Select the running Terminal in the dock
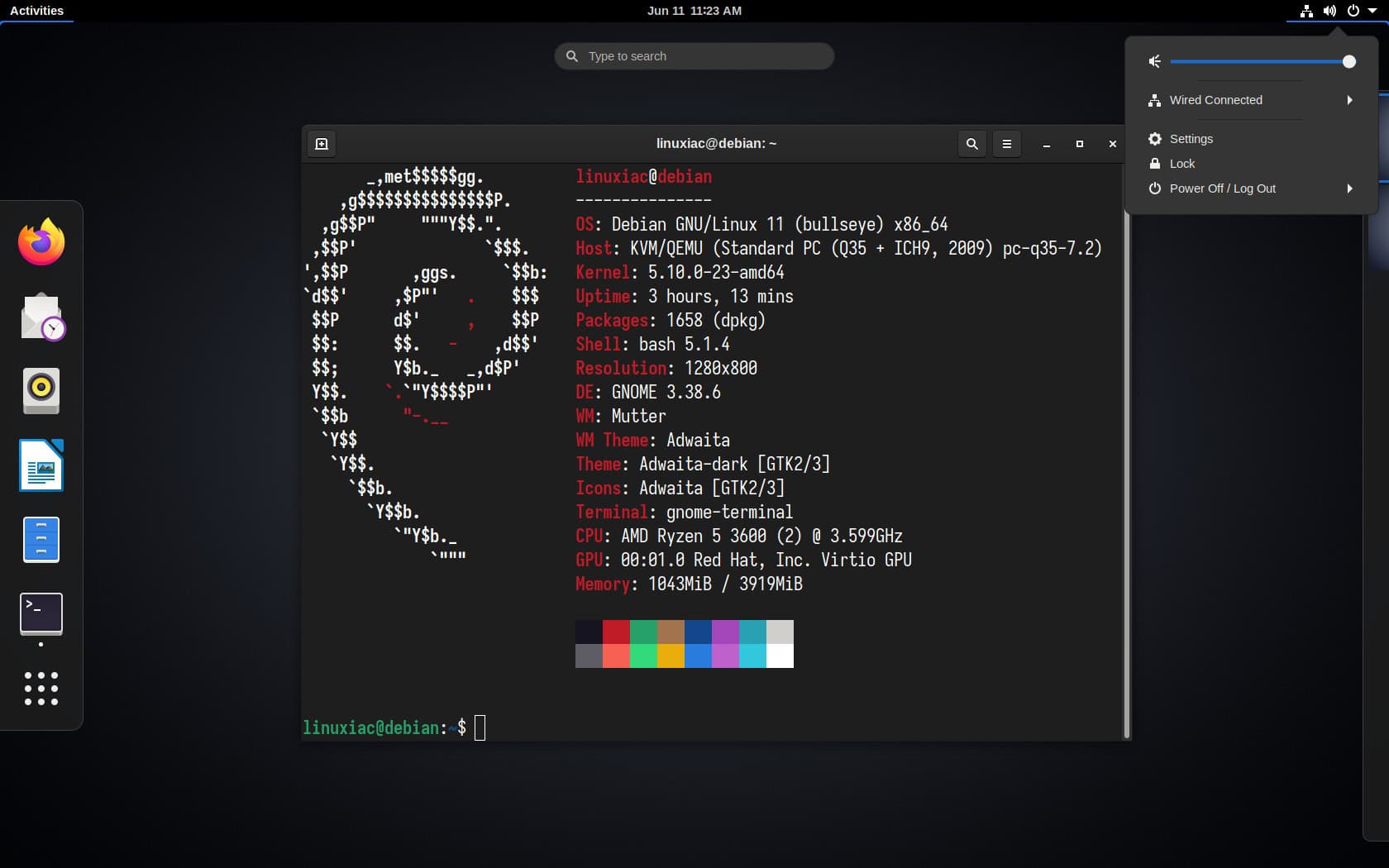 click(41, 613)
